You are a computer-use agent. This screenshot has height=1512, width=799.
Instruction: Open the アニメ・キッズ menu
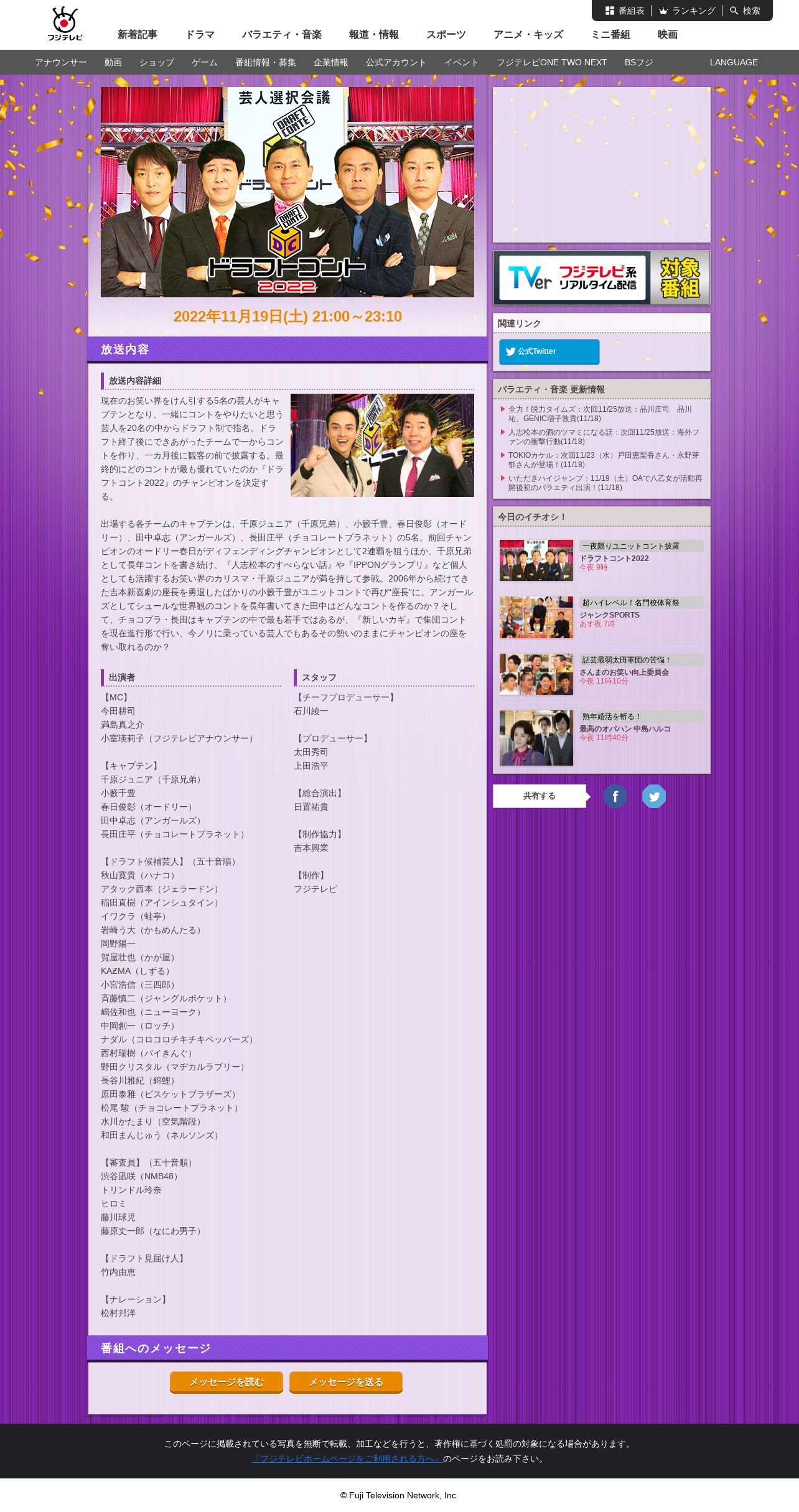tap(528, 35)
